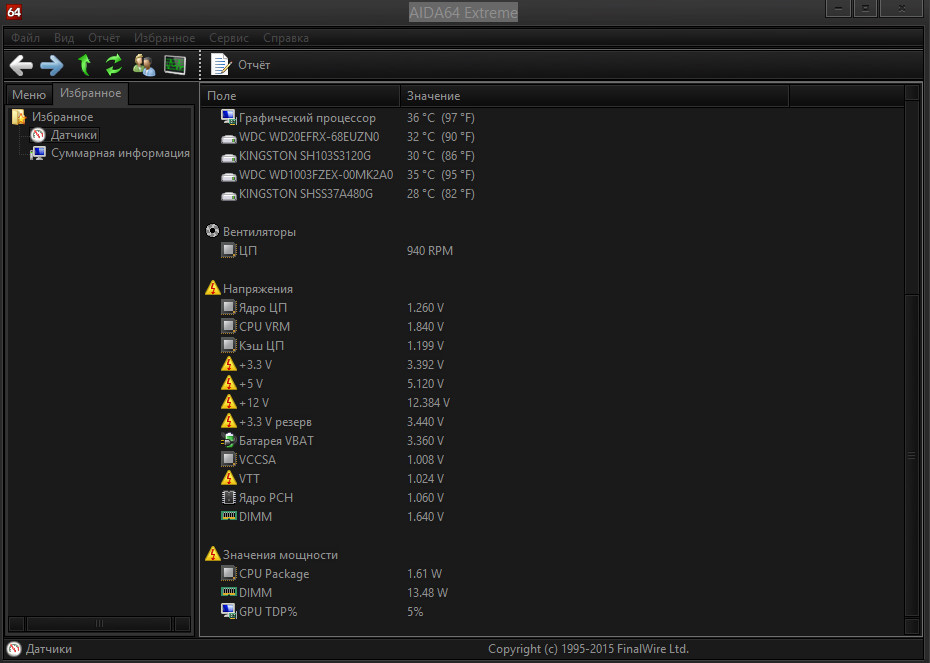Click the Напряжения warning icon
This screenshot has width=930, height=663.
click(x=212, y=288)
